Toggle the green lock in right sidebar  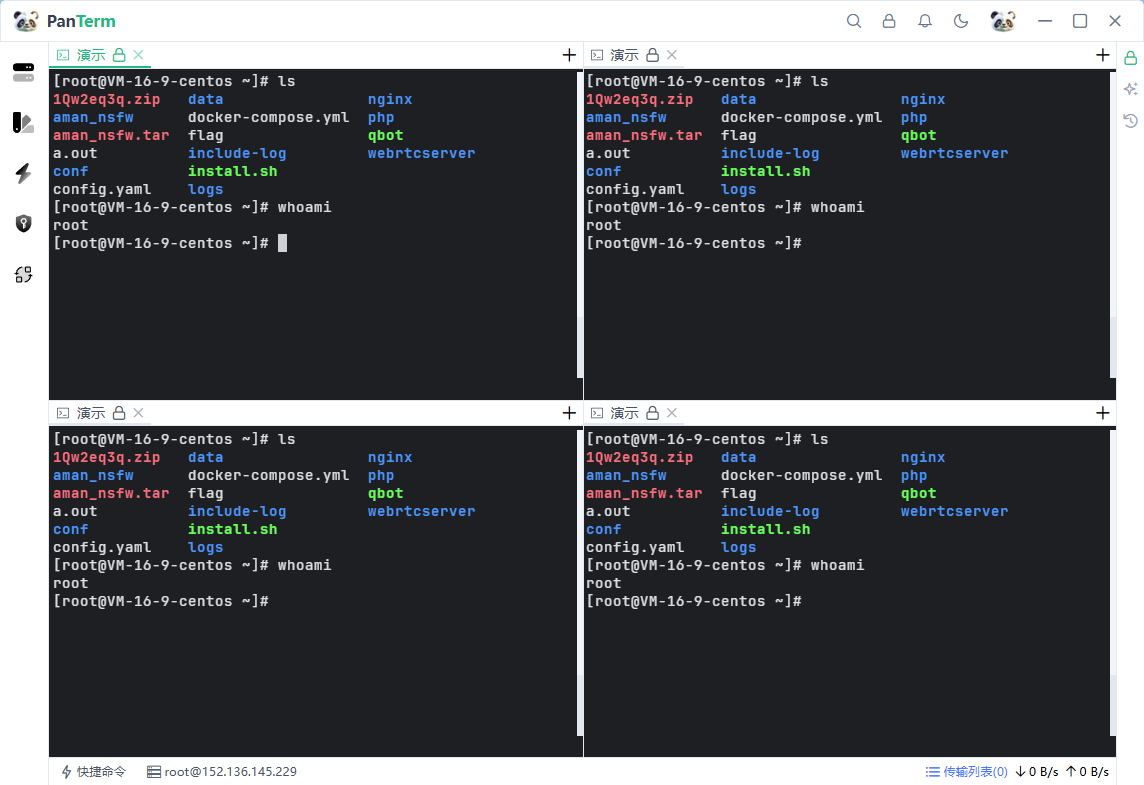[x=1131, y=58]
